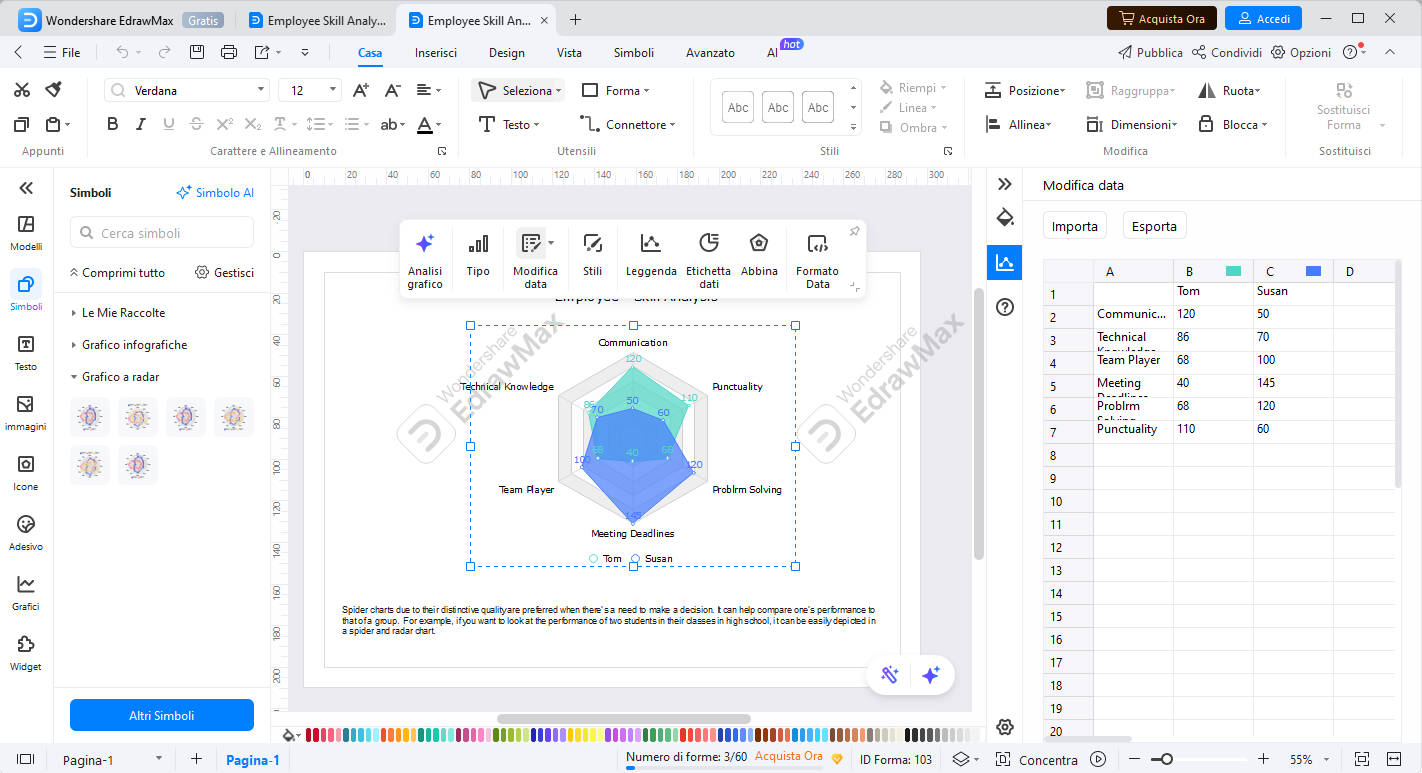Open Leggenda chart option

click(x=651, y=256)
